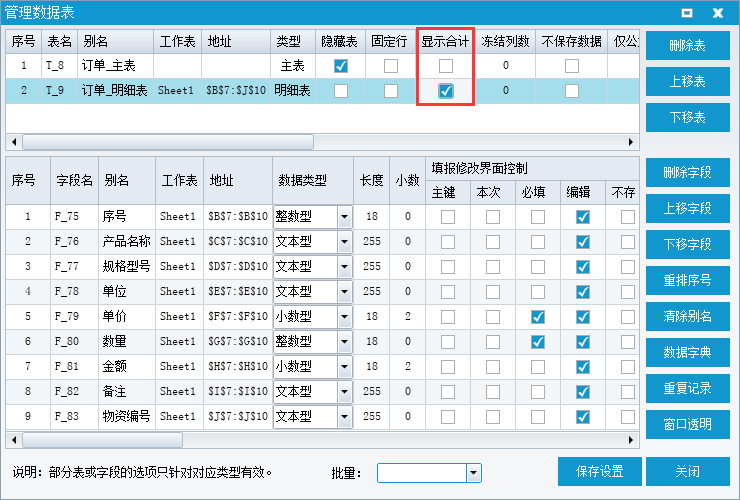Click right arrow of upper table scrollbar
740x500 pixels.
coord(631,142)
